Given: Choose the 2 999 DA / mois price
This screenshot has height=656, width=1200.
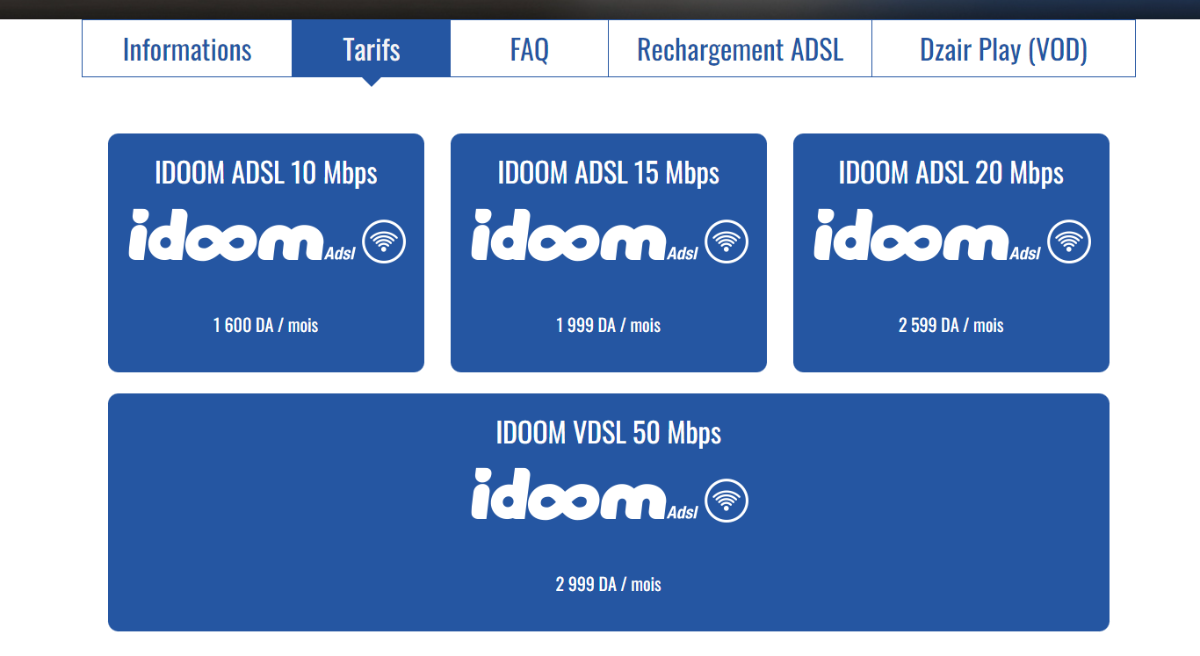Looking at the screenshot, I should (609, 584).
